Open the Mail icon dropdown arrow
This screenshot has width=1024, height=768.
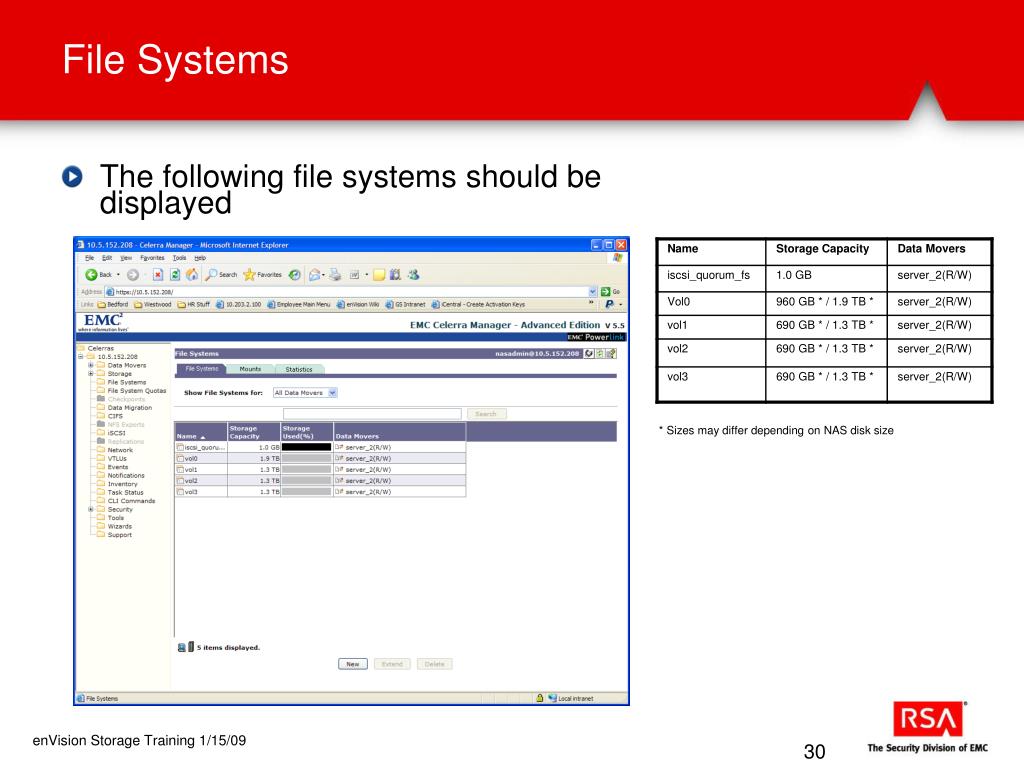[x=323, y=276]
